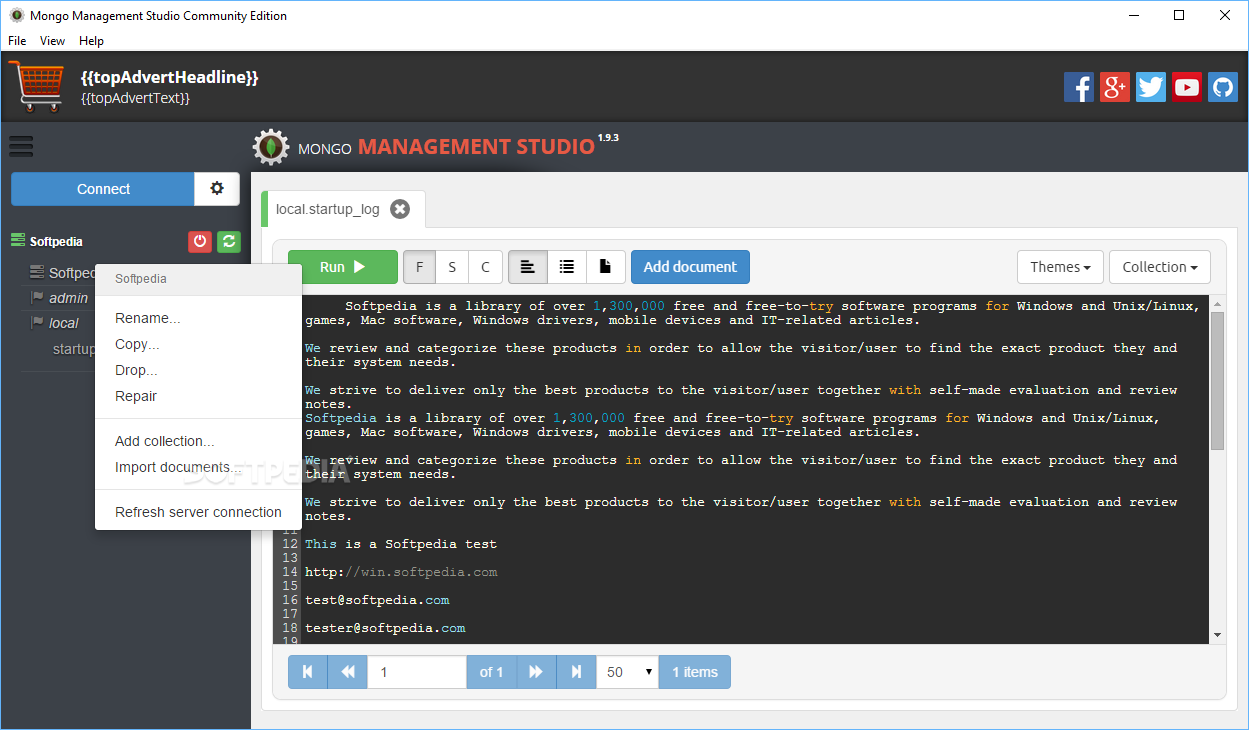Click the {{topAdvertText}} advert subtext
The height and width of the screenshot is (730, 1249).
tap(135, 98)
